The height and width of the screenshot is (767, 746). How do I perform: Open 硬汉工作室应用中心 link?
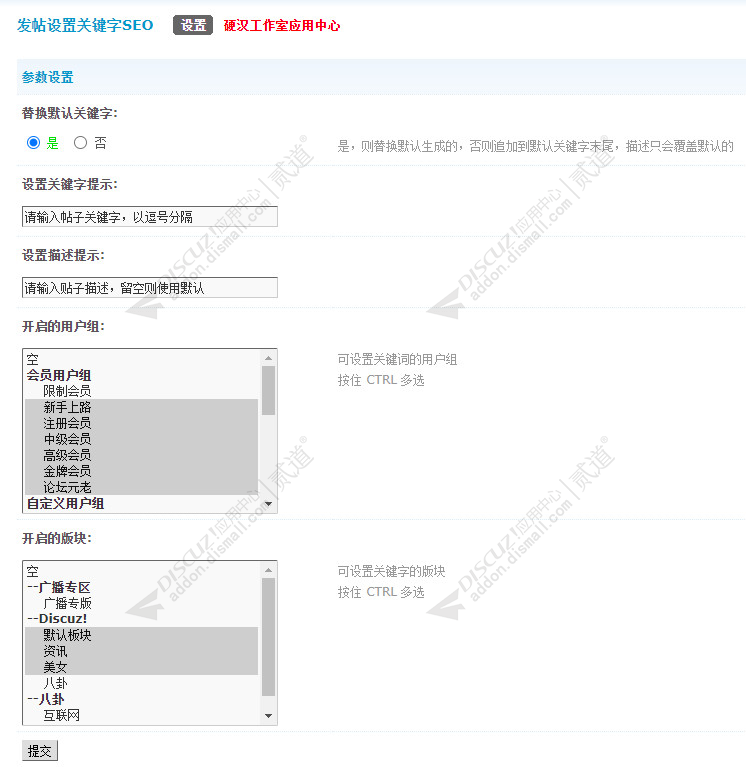coord(282,25)
